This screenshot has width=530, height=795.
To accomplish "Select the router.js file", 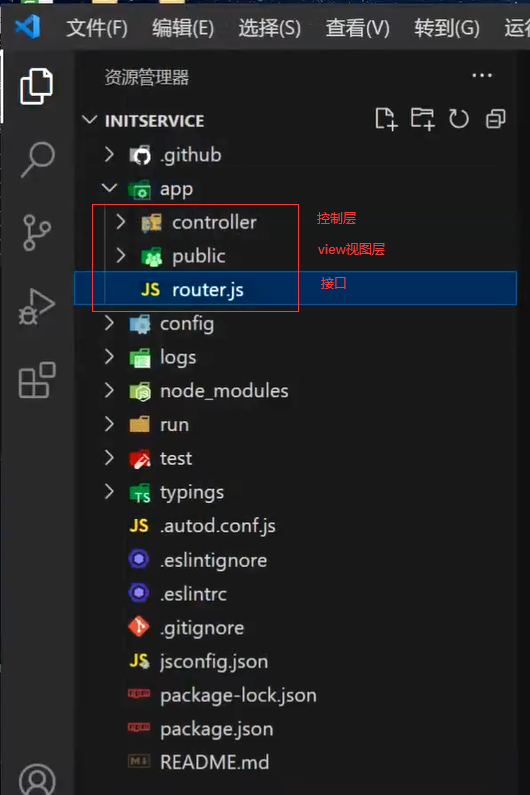I will tap(296, 289).
